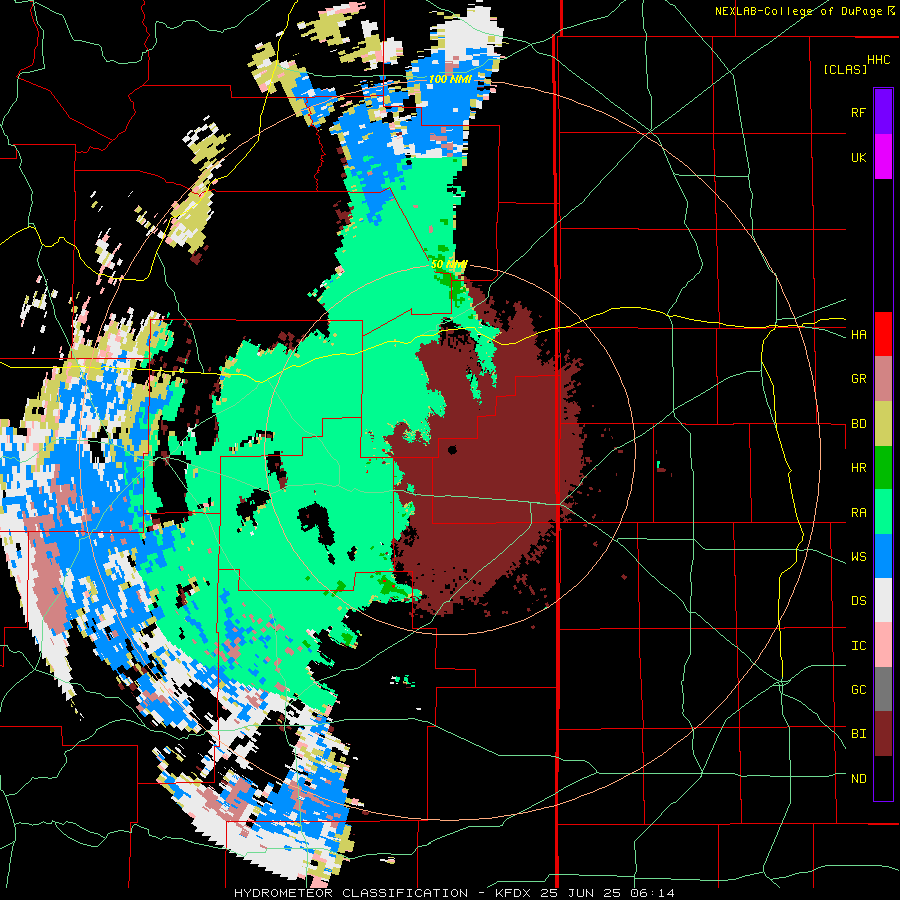The width and height of the screenshot is (900, 900).
Task: Click the RF legend label
Action: tap(858, 112)
